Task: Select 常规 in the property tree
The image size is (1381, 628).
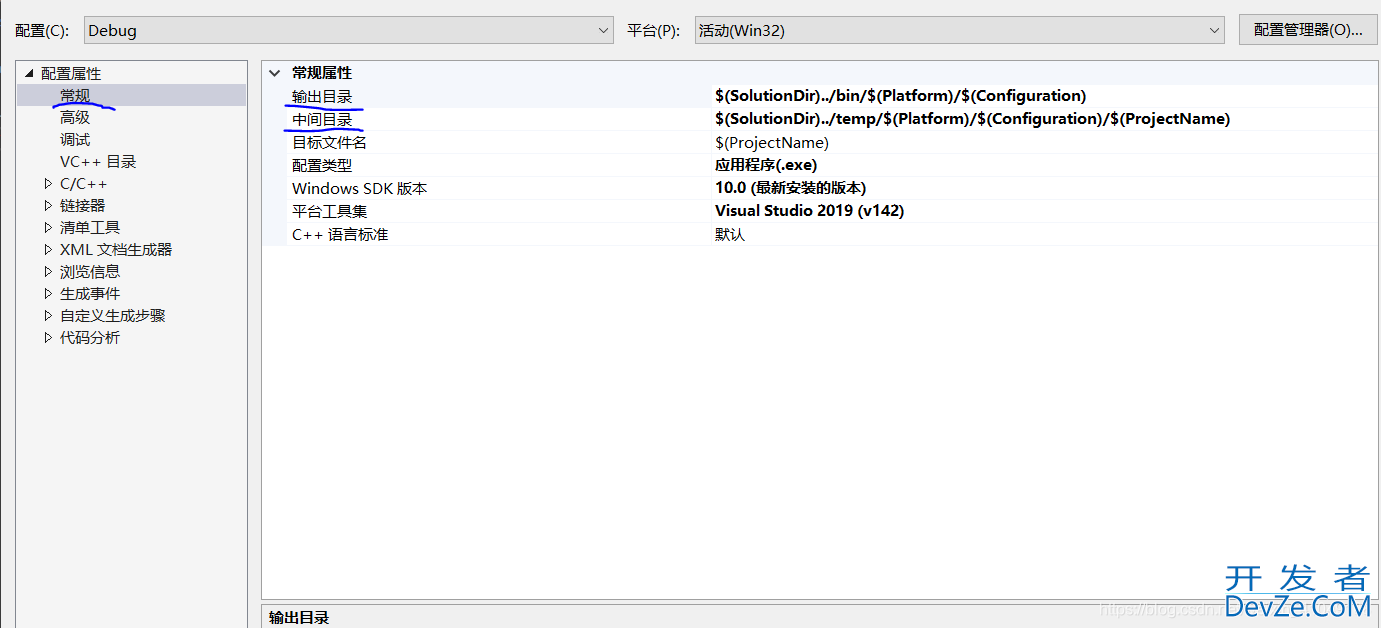Action: (x=75, y=95)
